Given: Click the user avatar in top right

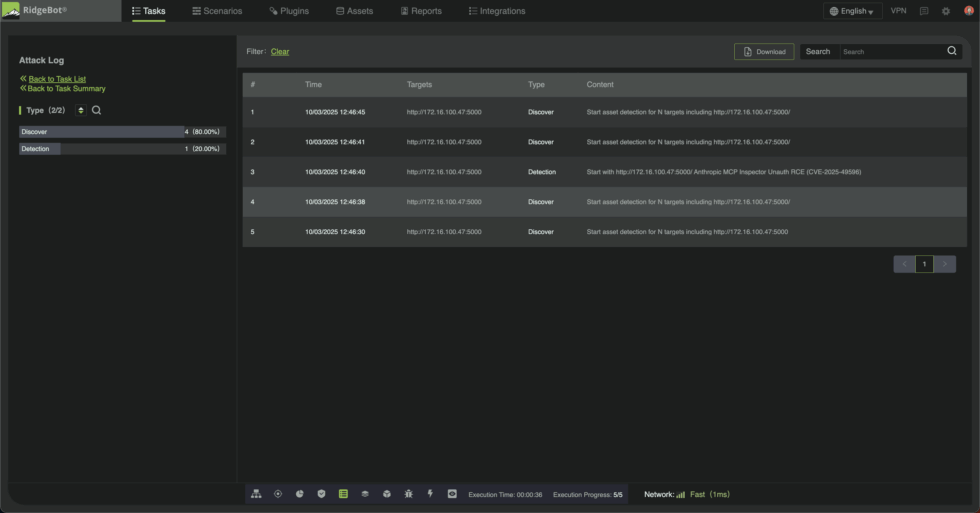Looking at the screenshot, I should click(968, 11).
